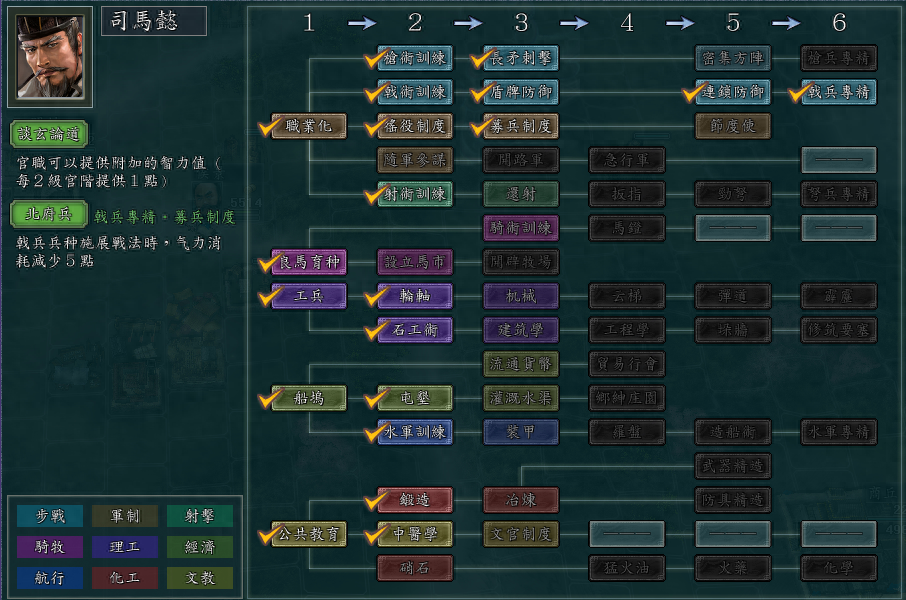The image size is (906, 600).
Task: Toggle the checked 募兵制度 tech
Action: pyautogui.click(x=521, y=126)
